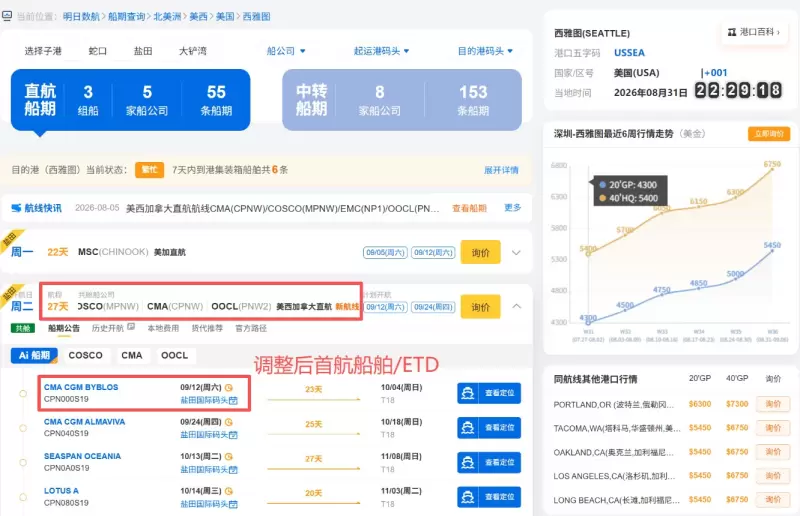Image resolution: width=800 pixels, height=516 pixels.
Task: Filter schedules by OOCL
Action: (x=174, y=355)
